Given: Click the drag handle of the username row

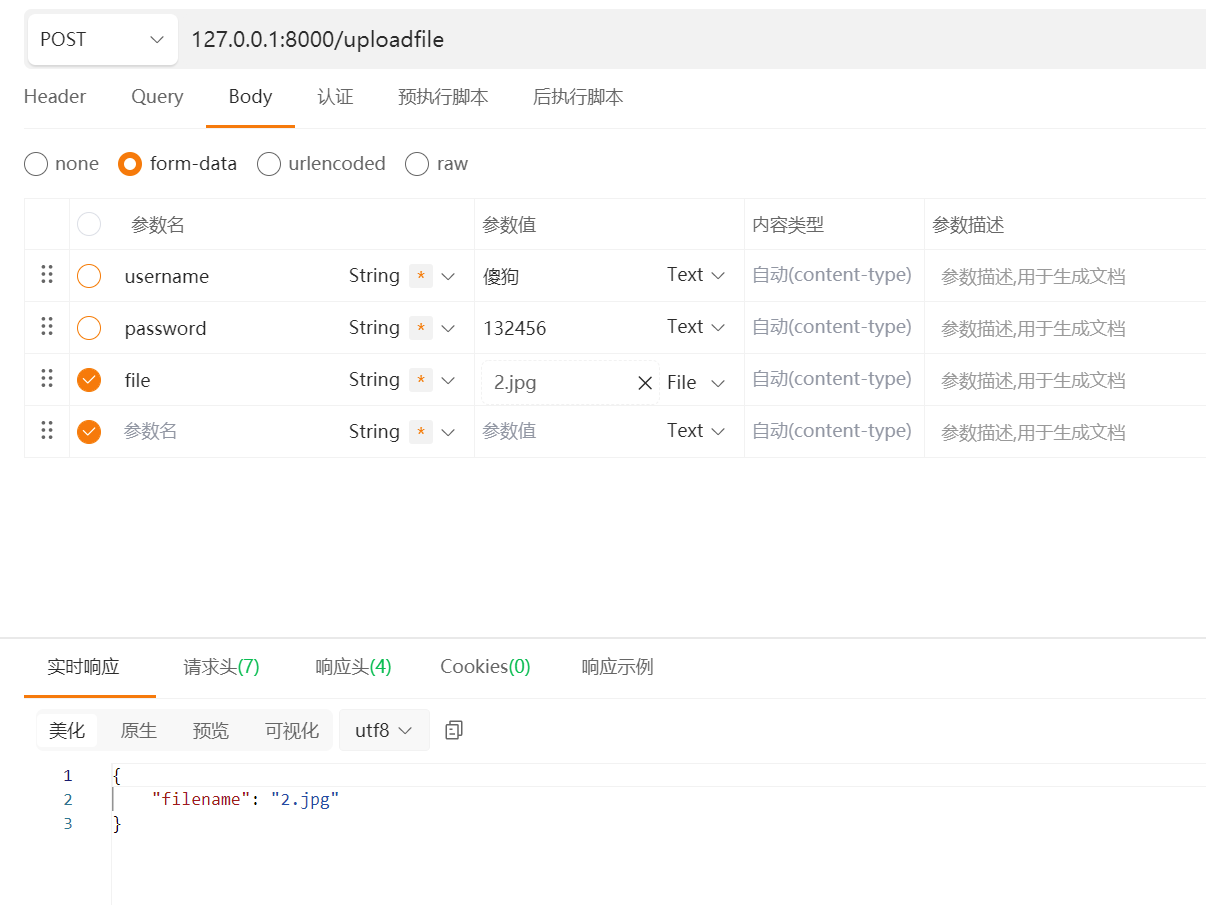Looking at the screenshot, I should tap(47, 275).
